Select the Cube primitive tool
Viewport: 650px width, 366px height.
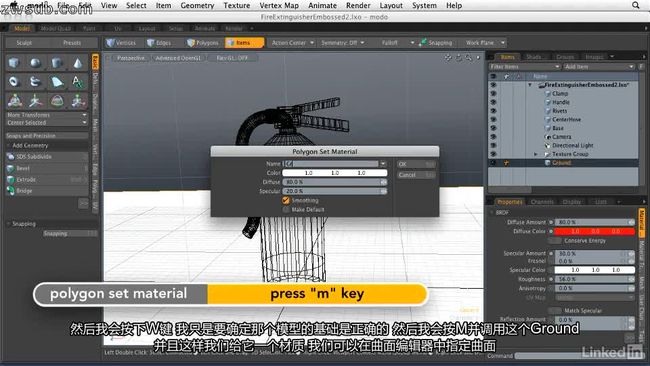(14, 63)
